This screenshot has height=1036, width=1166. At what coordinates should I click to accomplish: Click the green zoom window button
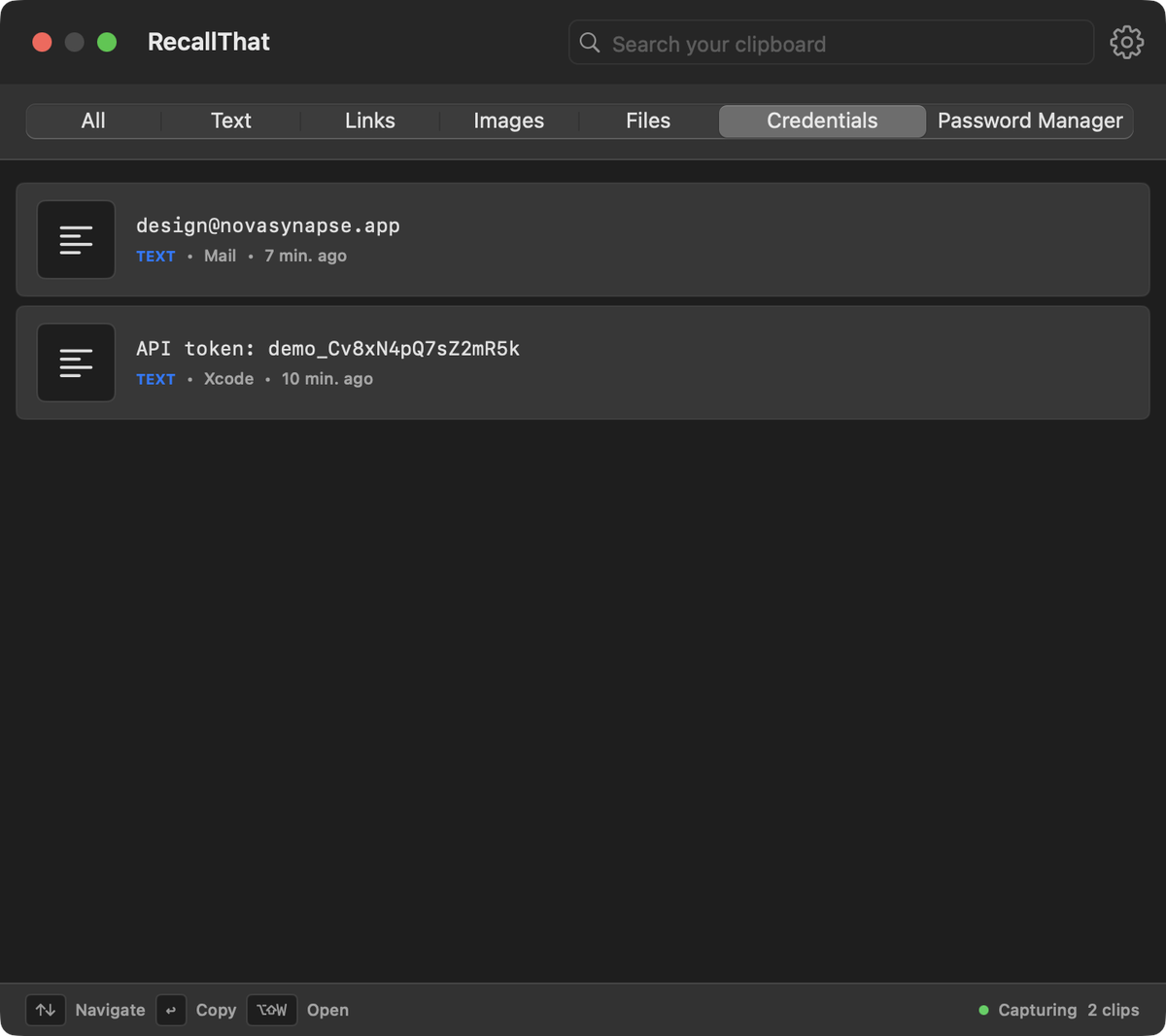pos(107,42)
